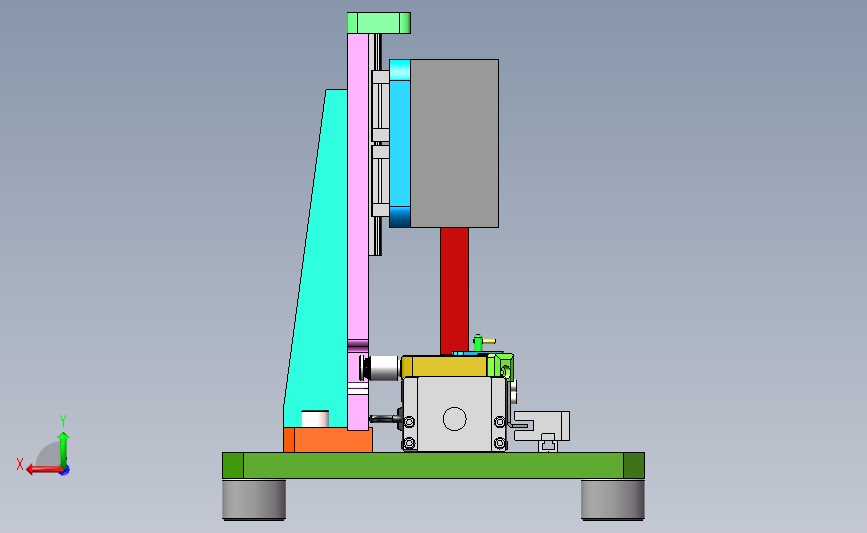This screenshot has height=533, width=867.
Task: Select the lowest gray linear guide carriage
Action: [x=380, y=181]
